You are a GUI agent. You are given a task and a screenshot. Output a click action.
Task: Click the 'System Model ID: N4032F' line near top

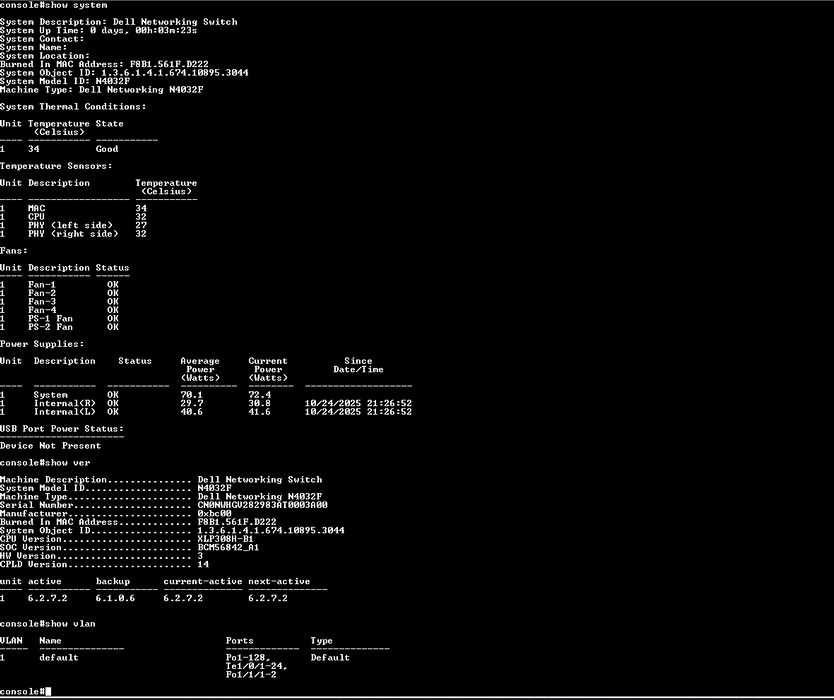tap(65, 81)
